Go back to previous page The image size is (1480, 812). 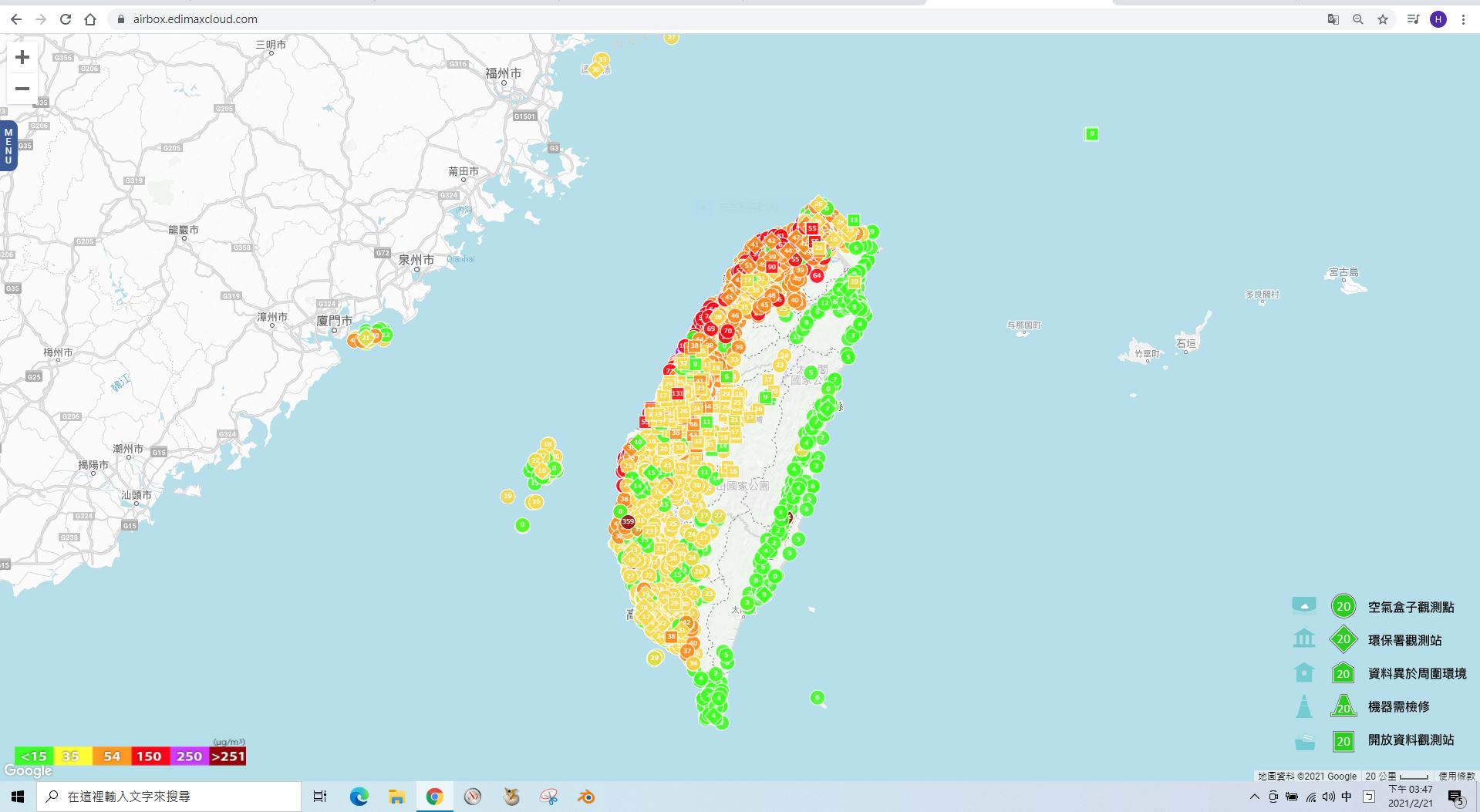point(16,19)
